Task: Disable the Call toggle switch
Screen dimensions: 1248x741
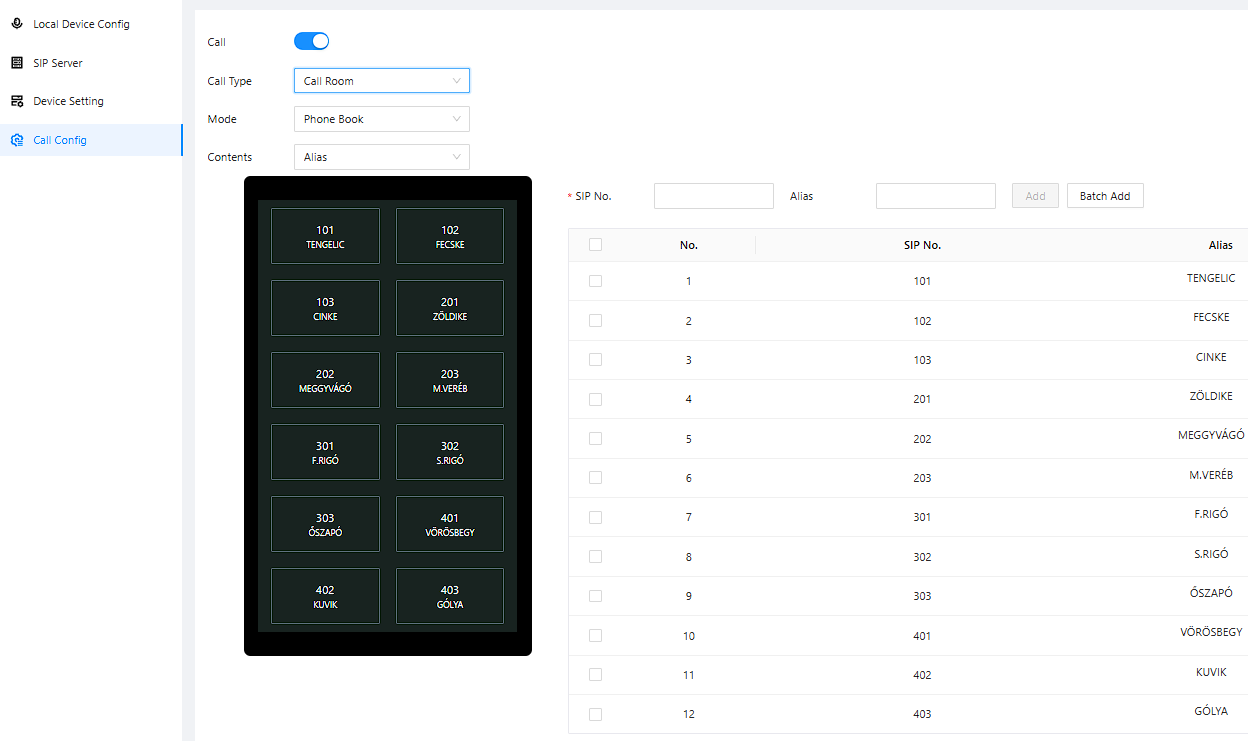Action: [x=311, y=41]
